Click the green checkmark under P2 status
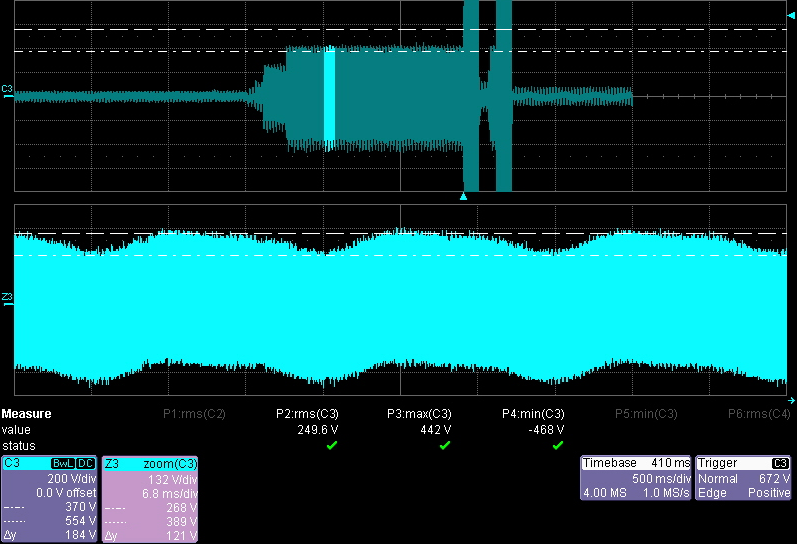The width and height of the screenshot is (797, 544). click(x=331, y=445)
